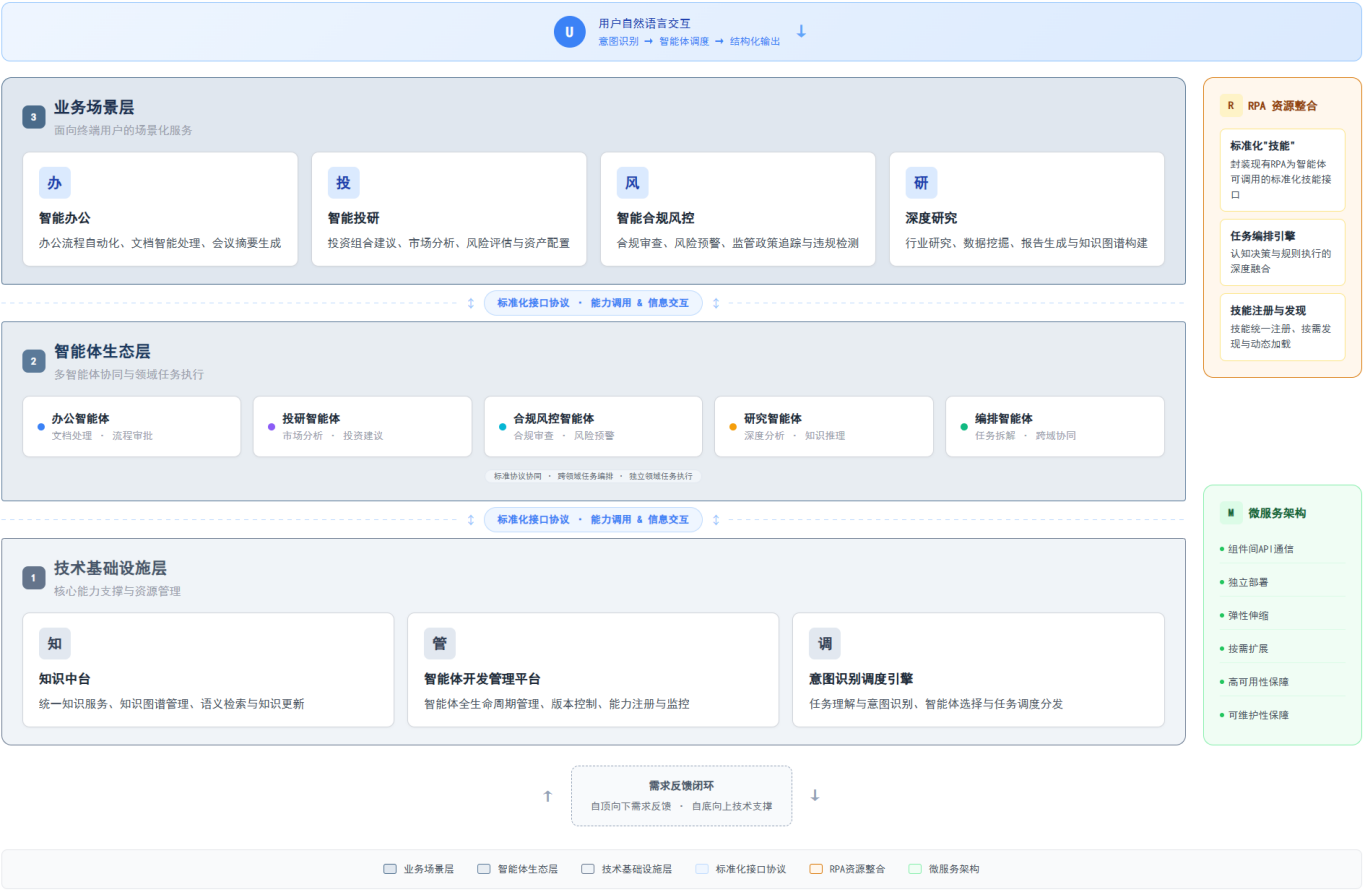Click the 办 icon on the 智能办公 card
Screen dimensions: 1365x892
55,183
